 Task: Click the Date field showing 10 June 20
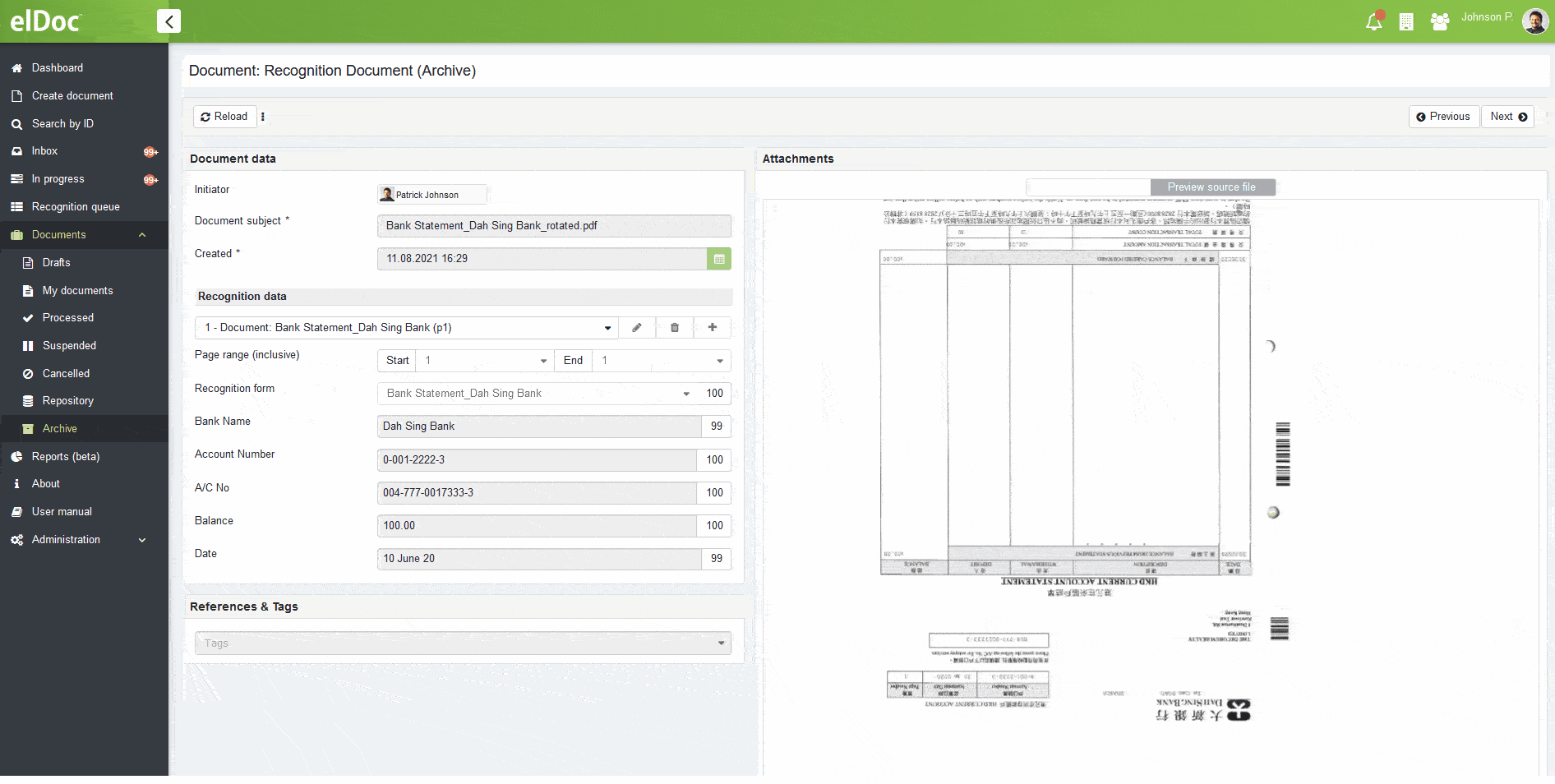point(539,559)
